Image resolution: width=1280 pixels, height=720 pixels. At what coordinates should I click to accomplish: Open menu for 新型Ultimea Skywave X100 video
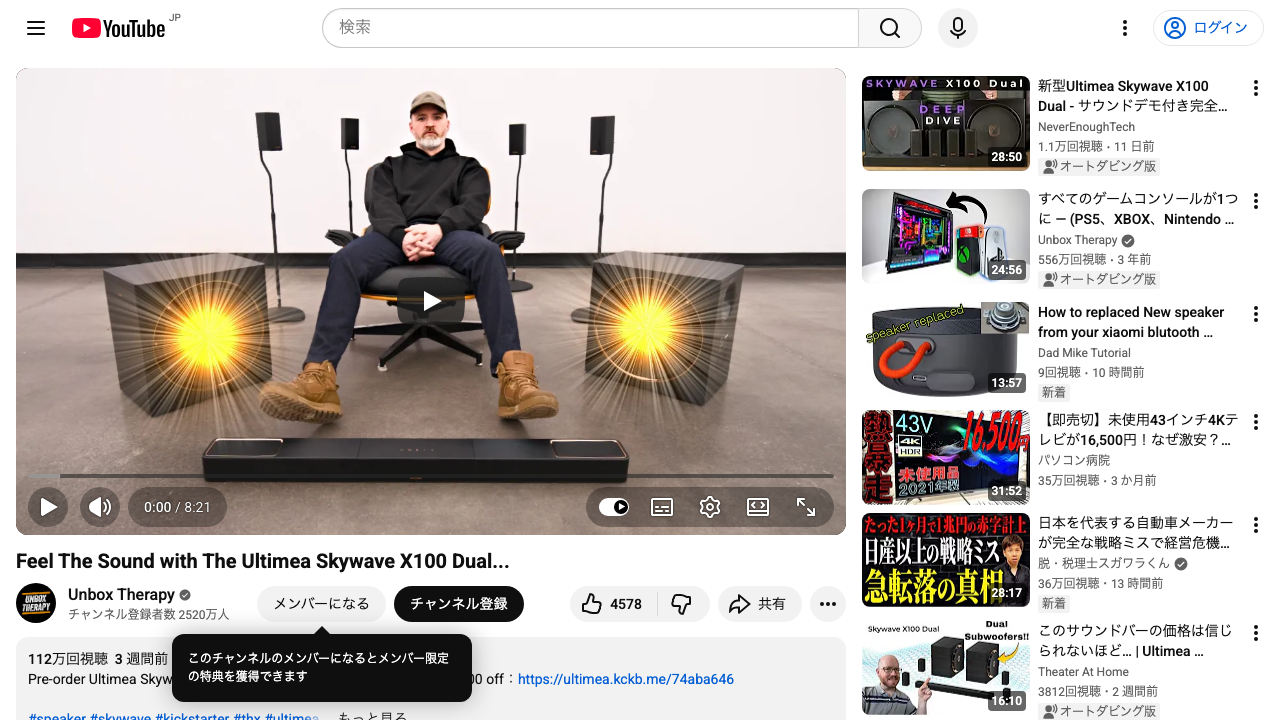pos(1256,88)
